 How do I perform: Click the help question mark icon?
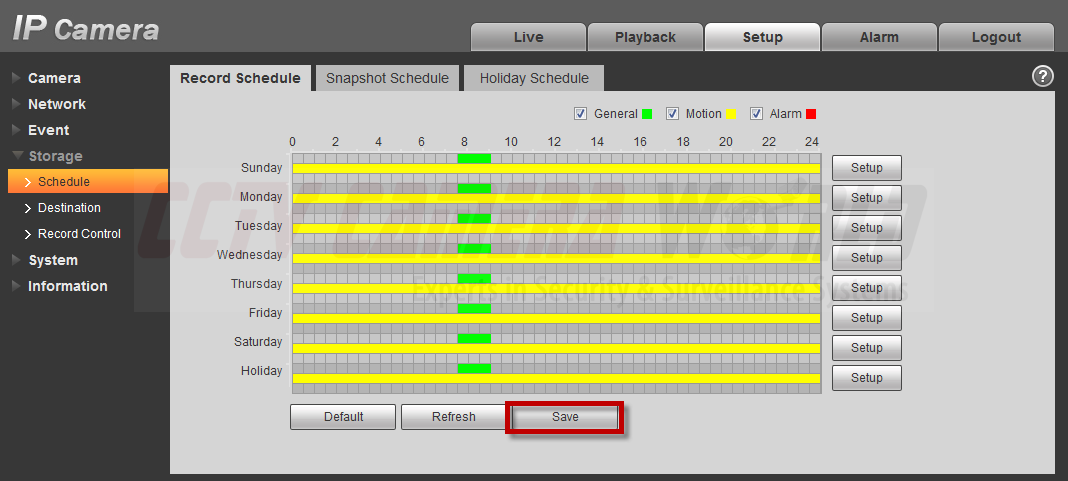click(x=1042, y=77)
